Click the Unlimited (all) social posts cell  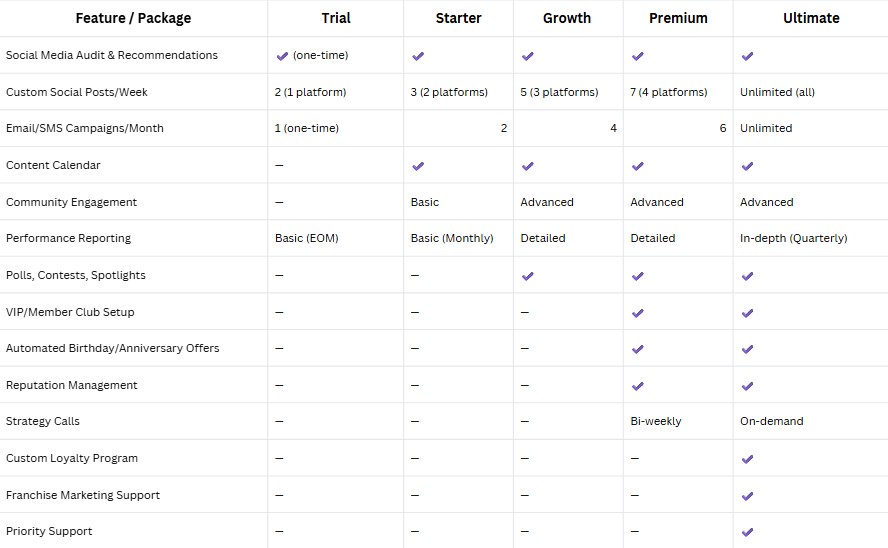tap(777, 92)
